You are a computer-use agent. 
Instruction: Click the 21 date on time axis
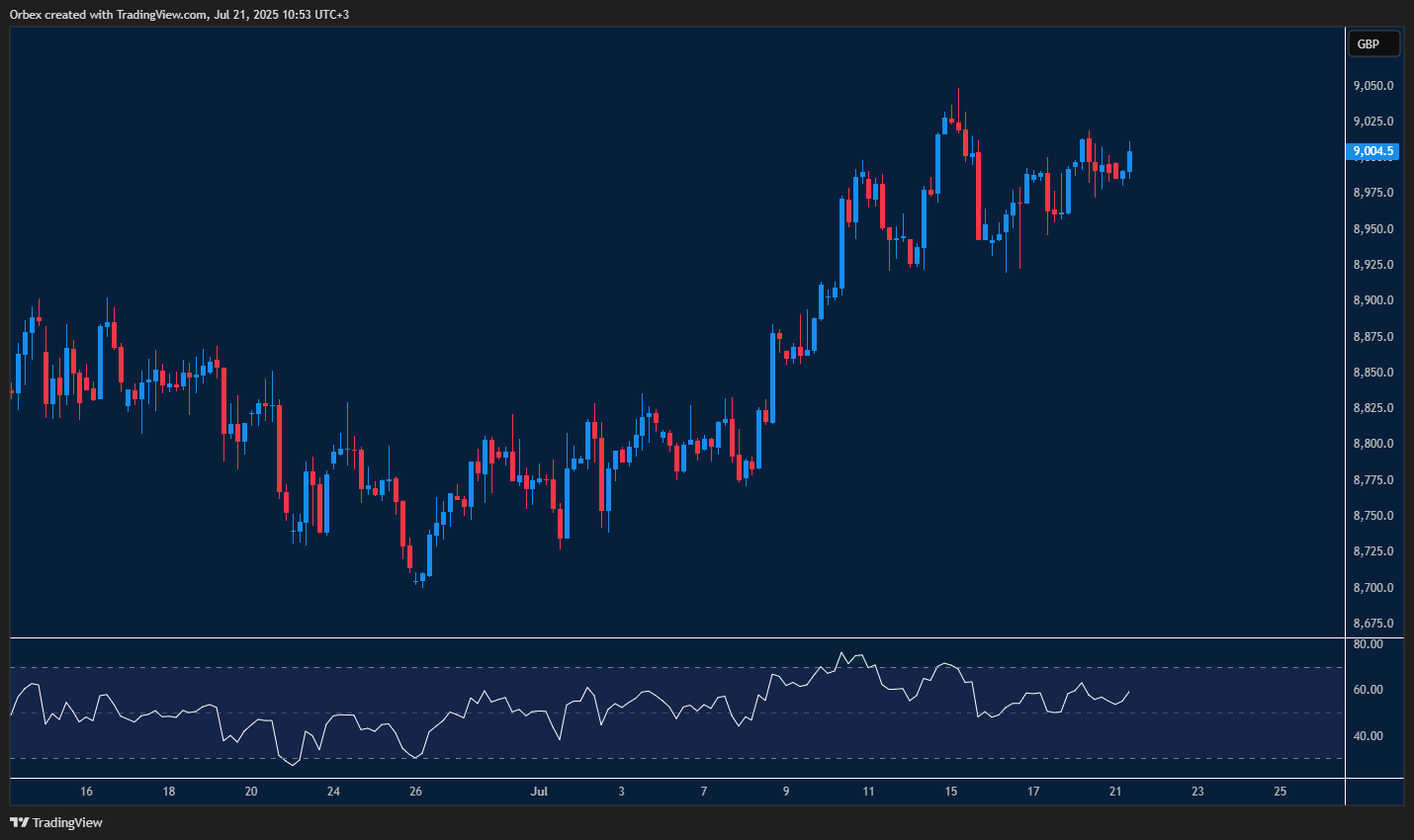(1115, 792)
